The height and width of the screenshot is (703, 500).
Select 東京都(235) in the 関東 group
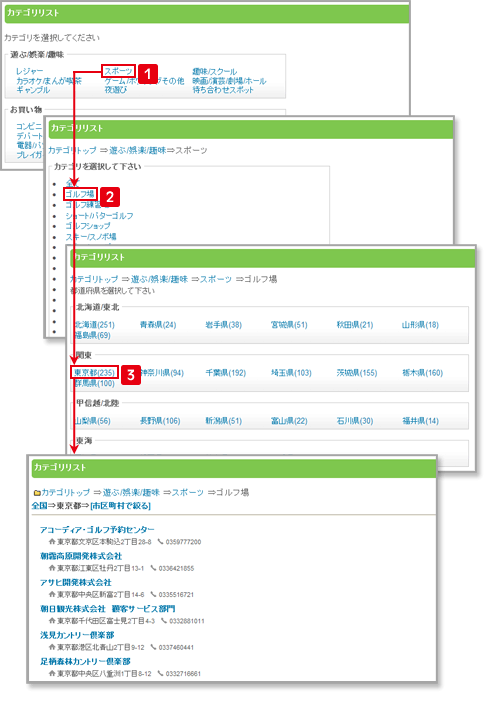(95, 373)
